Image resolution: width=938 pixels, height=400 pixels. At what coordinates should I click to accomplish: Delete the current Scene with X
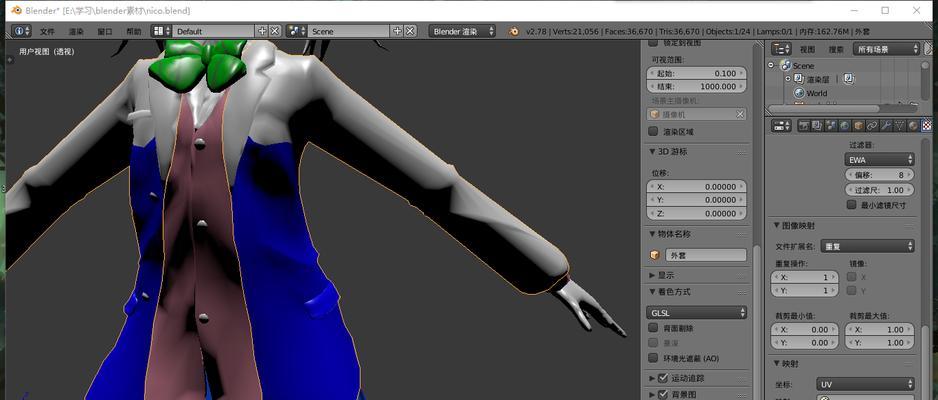click(410, 31)
